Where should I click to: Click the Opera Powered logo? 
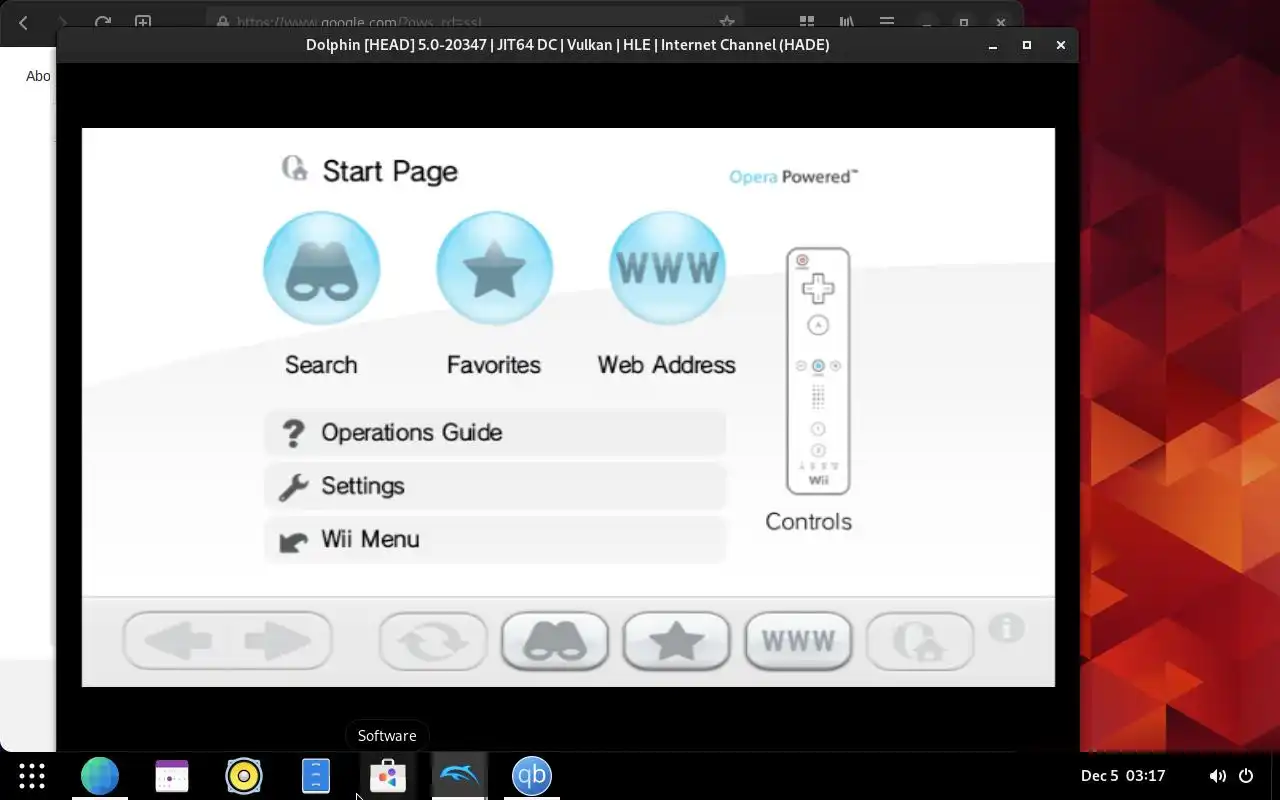point(794,177)
